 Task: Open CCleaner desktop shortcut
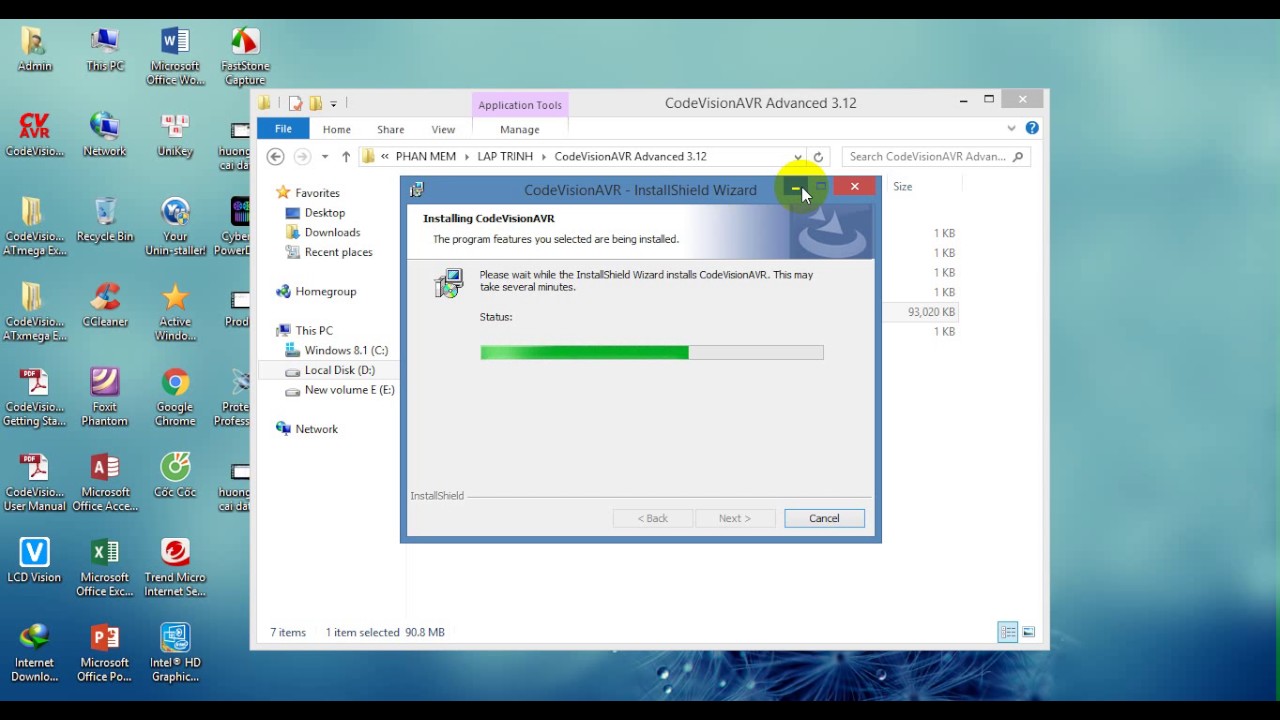tap(105, 304)
